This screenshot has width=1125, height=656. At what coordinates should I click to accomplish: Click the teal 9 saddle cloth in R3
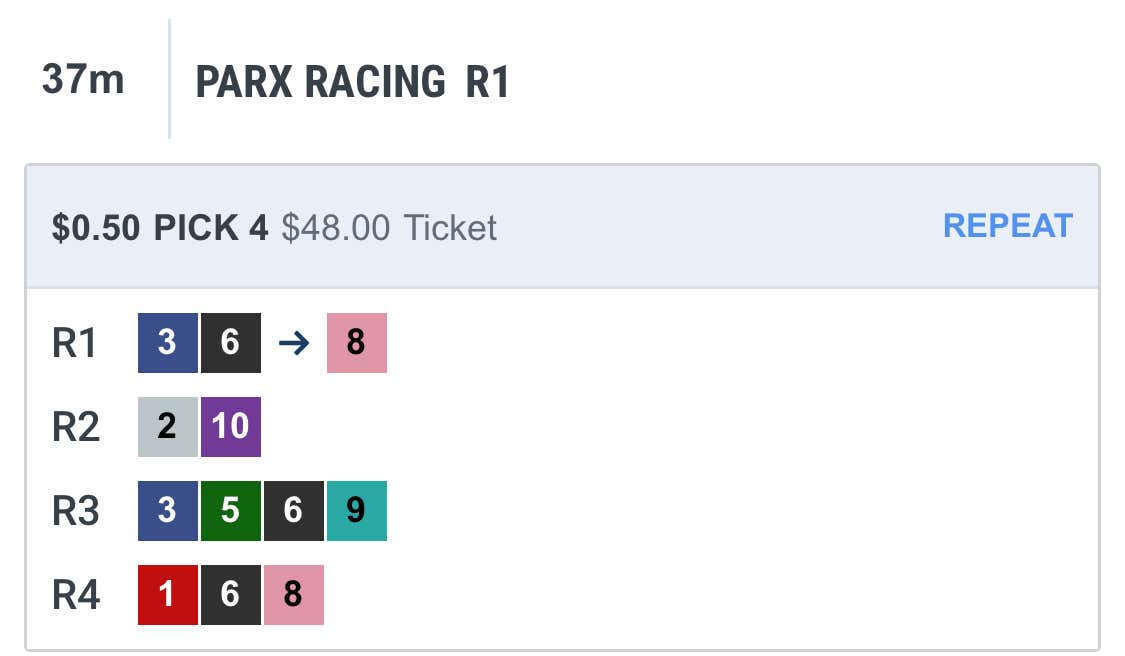[356, 511]
